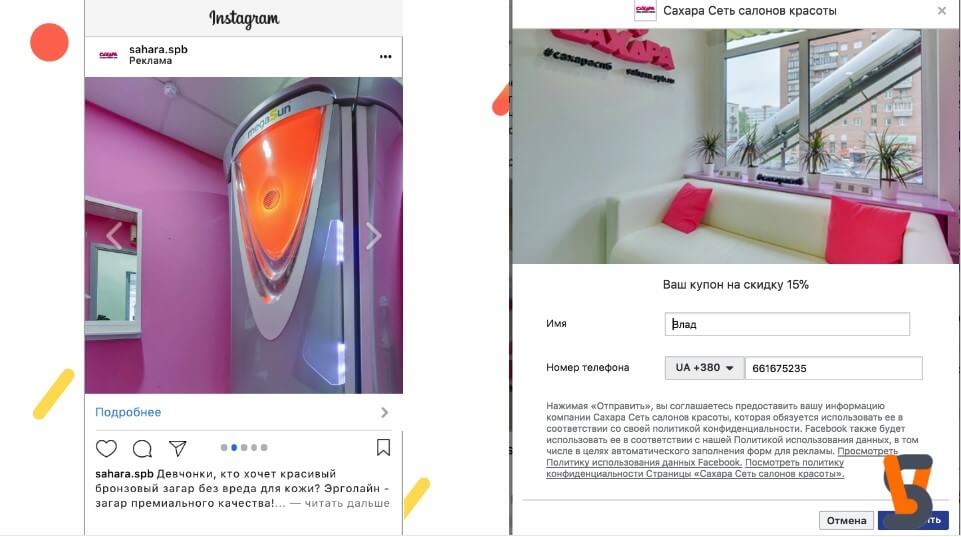The image size is (961, 537).
Task: Click the Отмена button
Action: (x=846, y=520)
